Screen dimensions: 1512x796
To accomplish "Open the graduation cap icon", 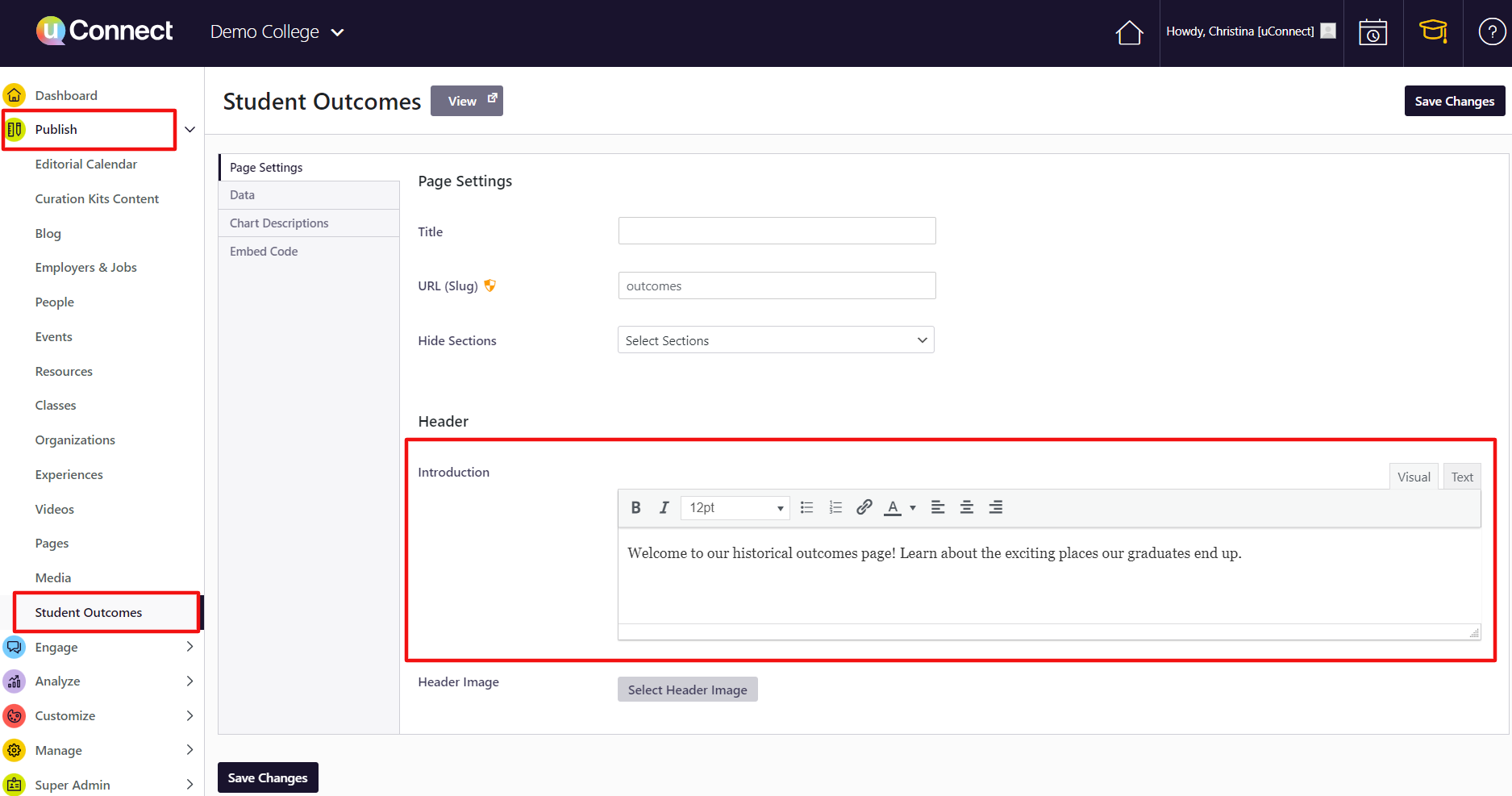I will (1433, 32).
